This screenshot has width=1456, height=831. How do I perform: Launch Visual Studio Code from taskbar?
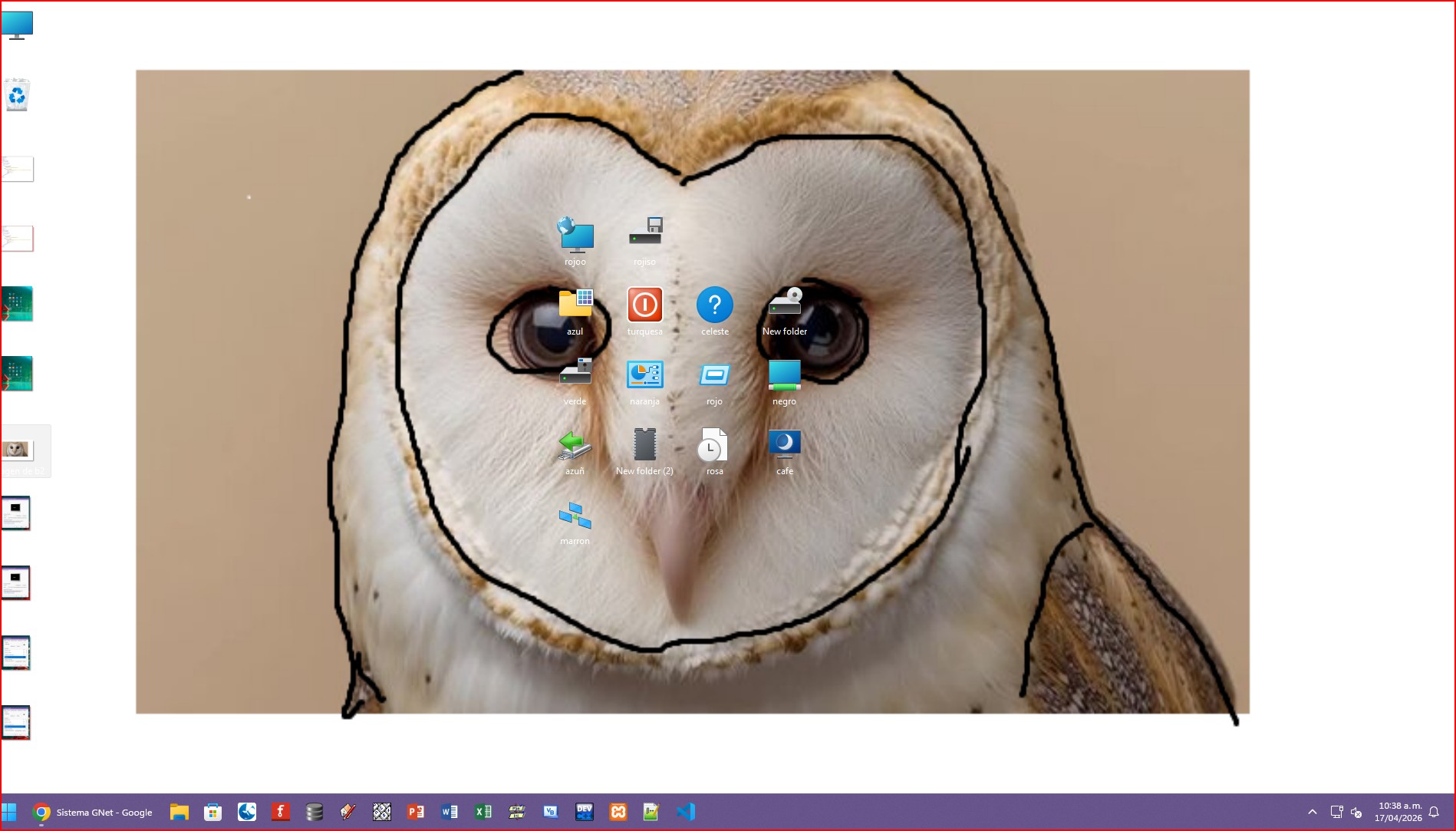(685, 812)
